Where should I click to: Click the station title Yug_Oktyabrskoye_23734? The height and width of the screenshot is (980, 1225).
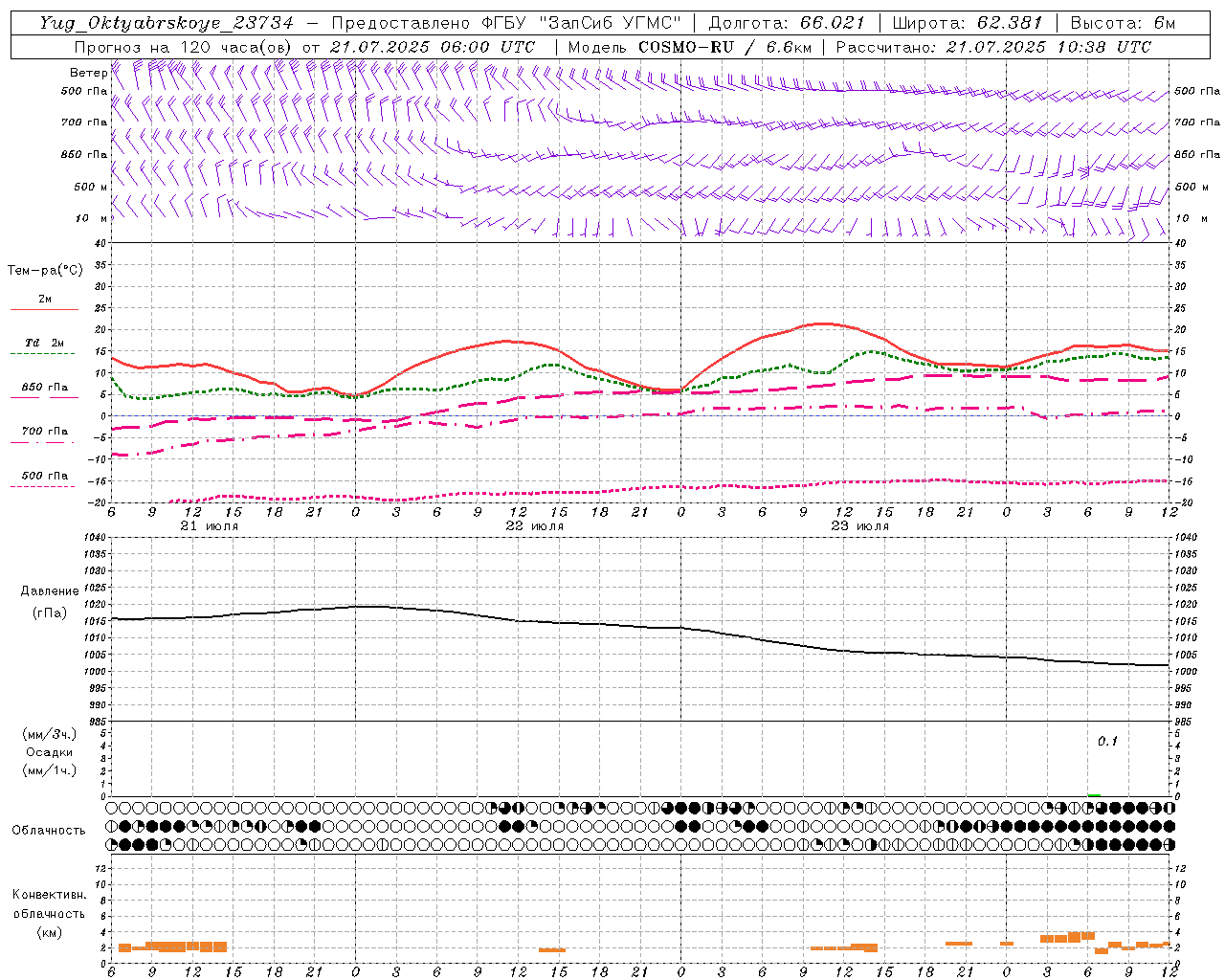click(167, 23)
